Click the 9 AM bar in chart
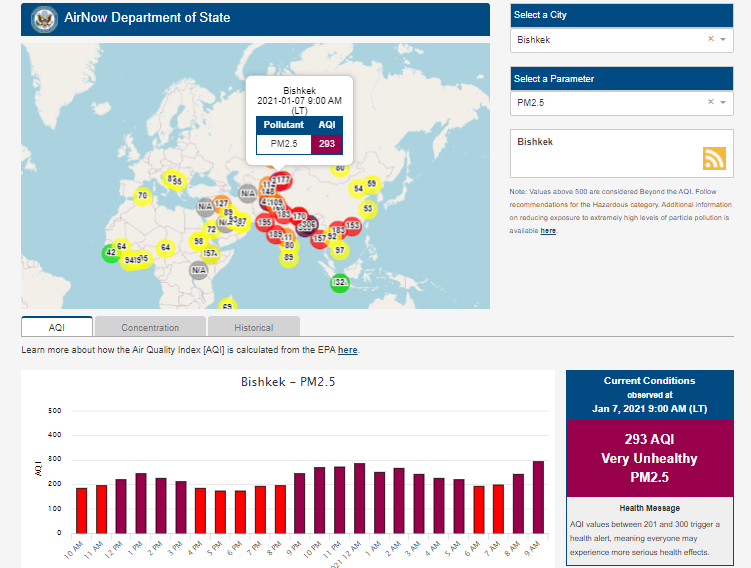Viewport: 751px width, 568px height. (539, 497)
